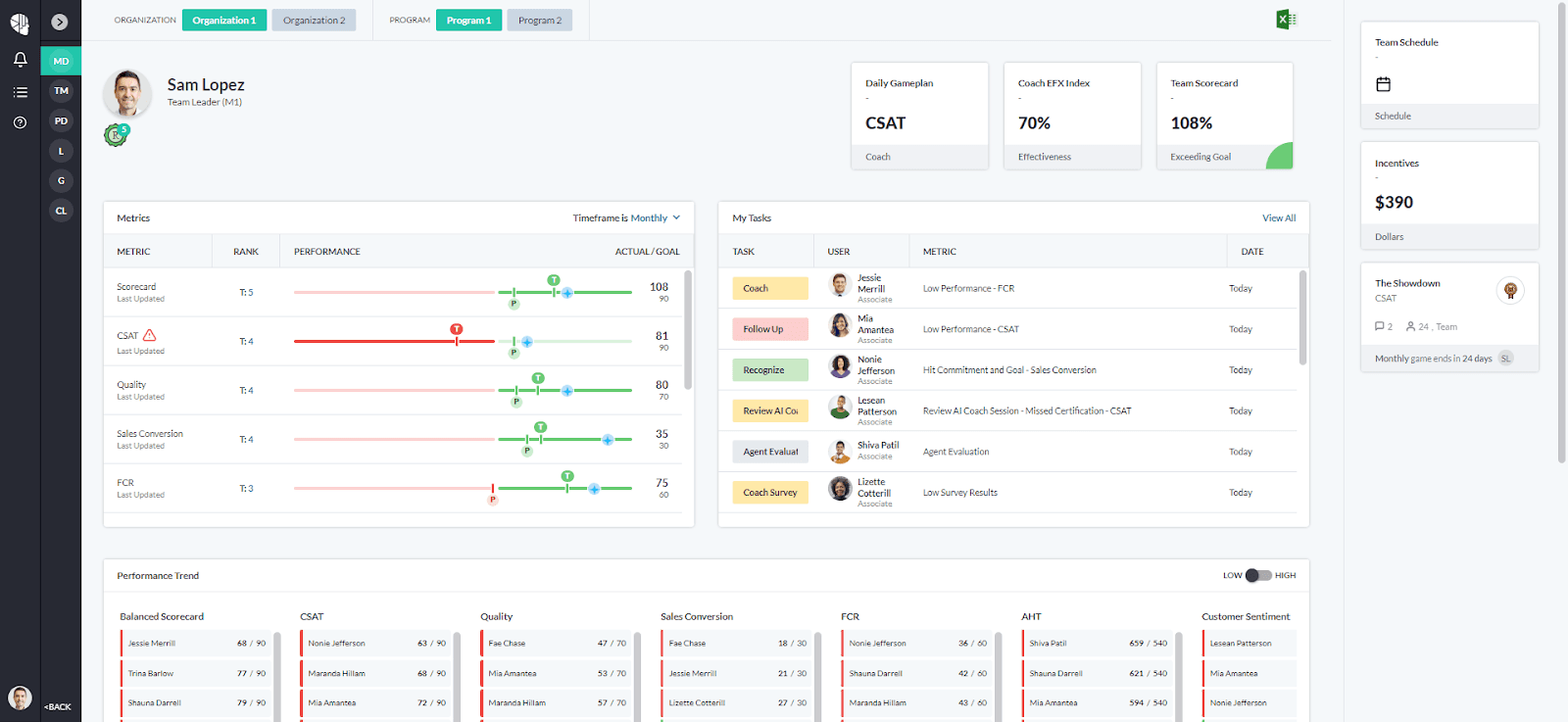Click the Follow Up task button

coord(770,329)
